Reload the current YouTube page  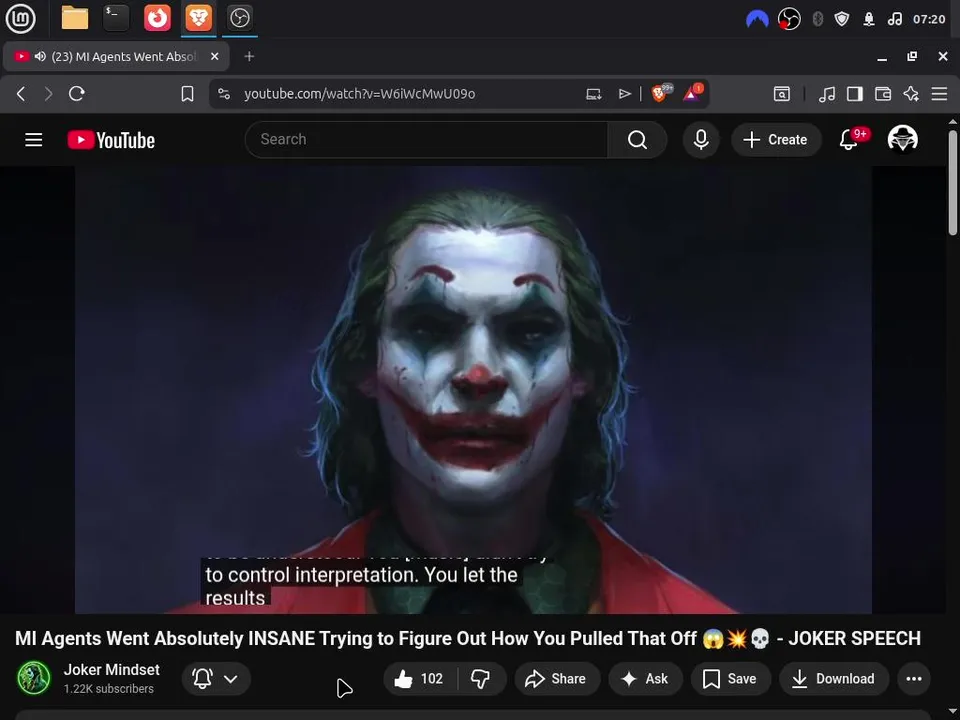[77, 94]
